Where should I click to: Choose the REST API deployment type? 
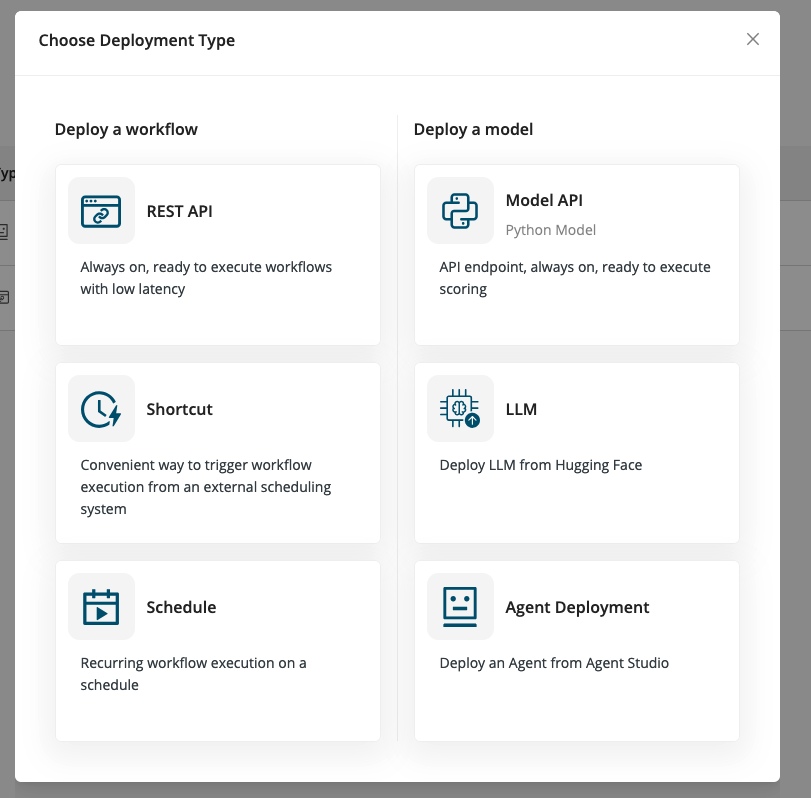[218, 253]
